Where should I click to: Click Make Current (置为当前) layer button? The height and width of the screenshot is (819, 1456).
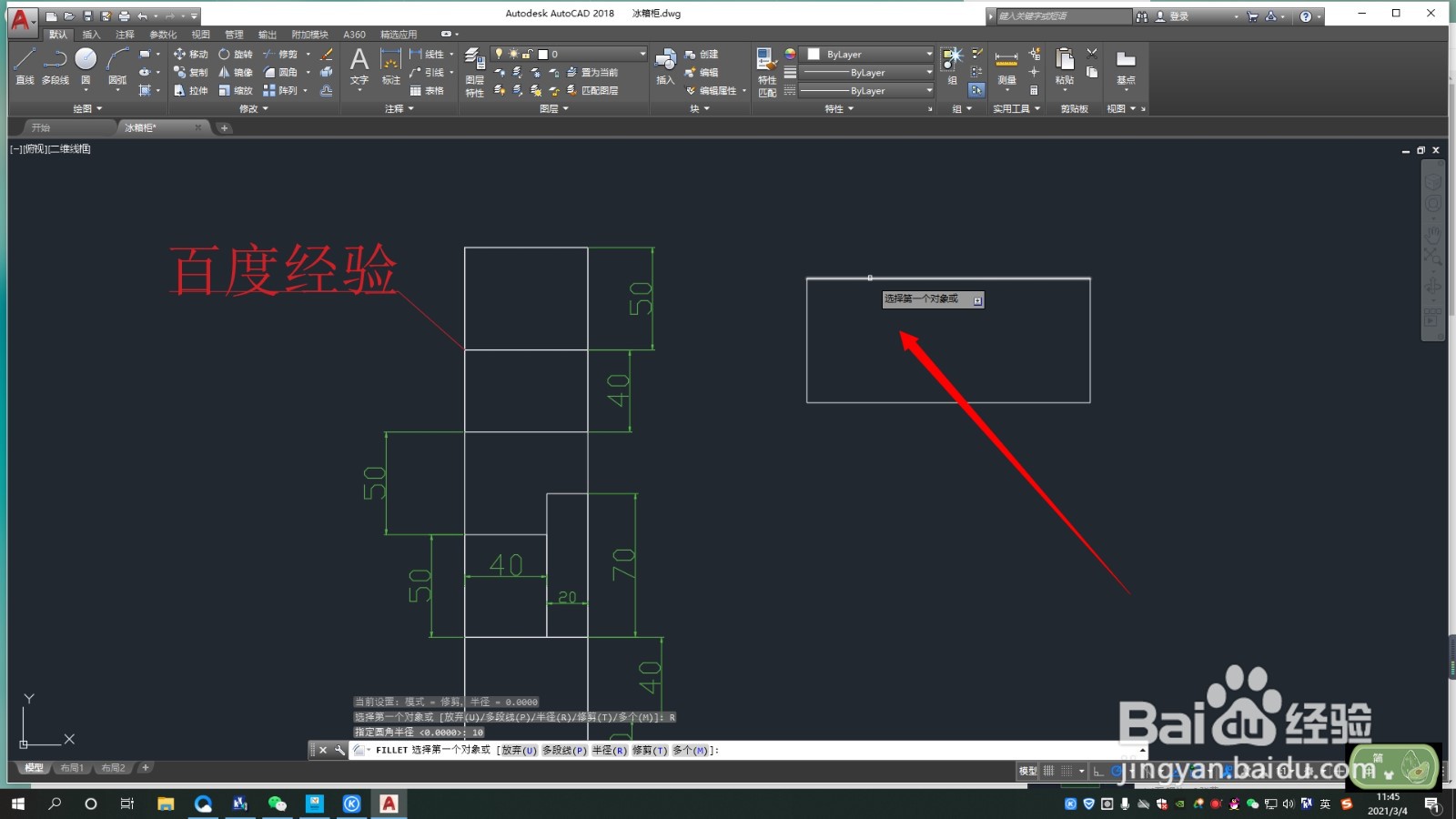coord(592,73)
